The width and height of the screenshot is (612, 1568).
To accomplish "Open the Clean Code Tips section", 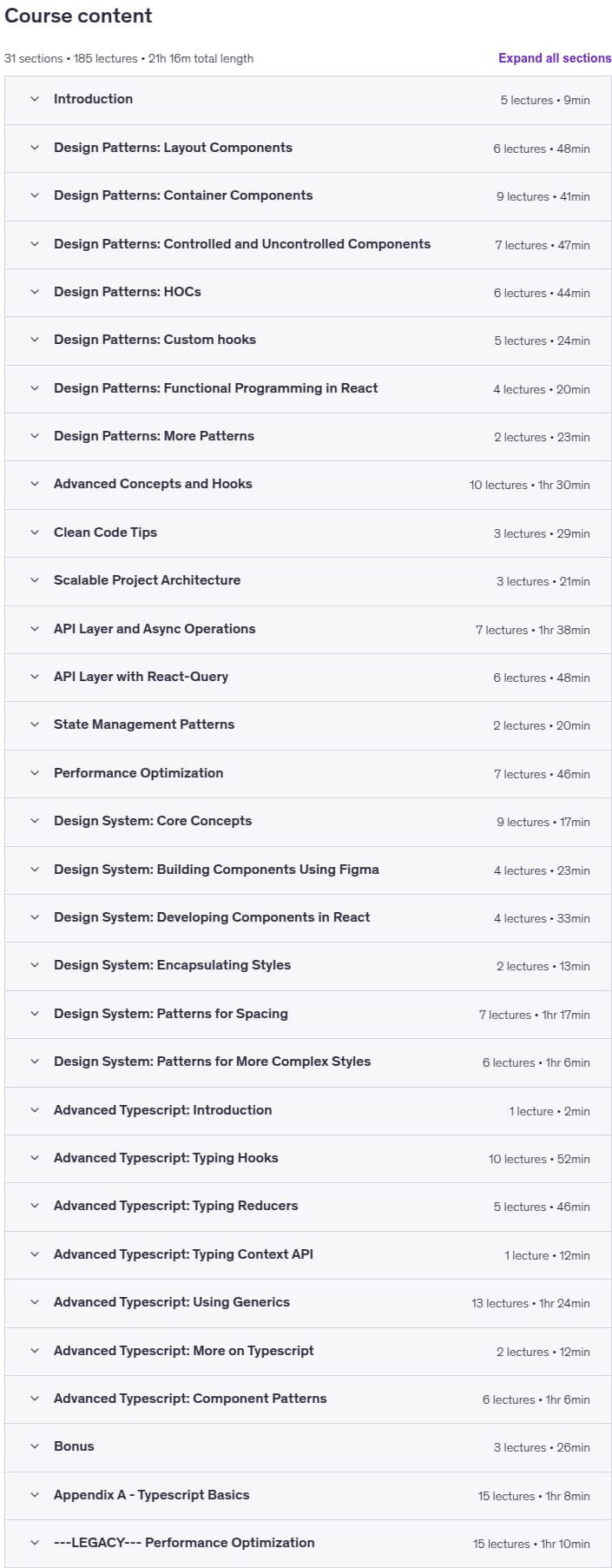I will tap(308, 533).
